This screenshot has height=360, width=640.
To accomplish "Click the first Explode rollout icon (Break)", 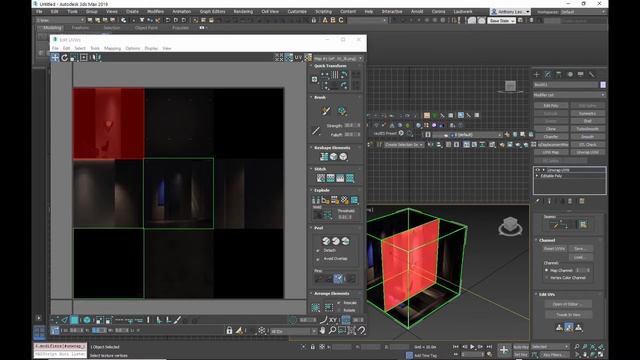I will [x=316, y=200].
